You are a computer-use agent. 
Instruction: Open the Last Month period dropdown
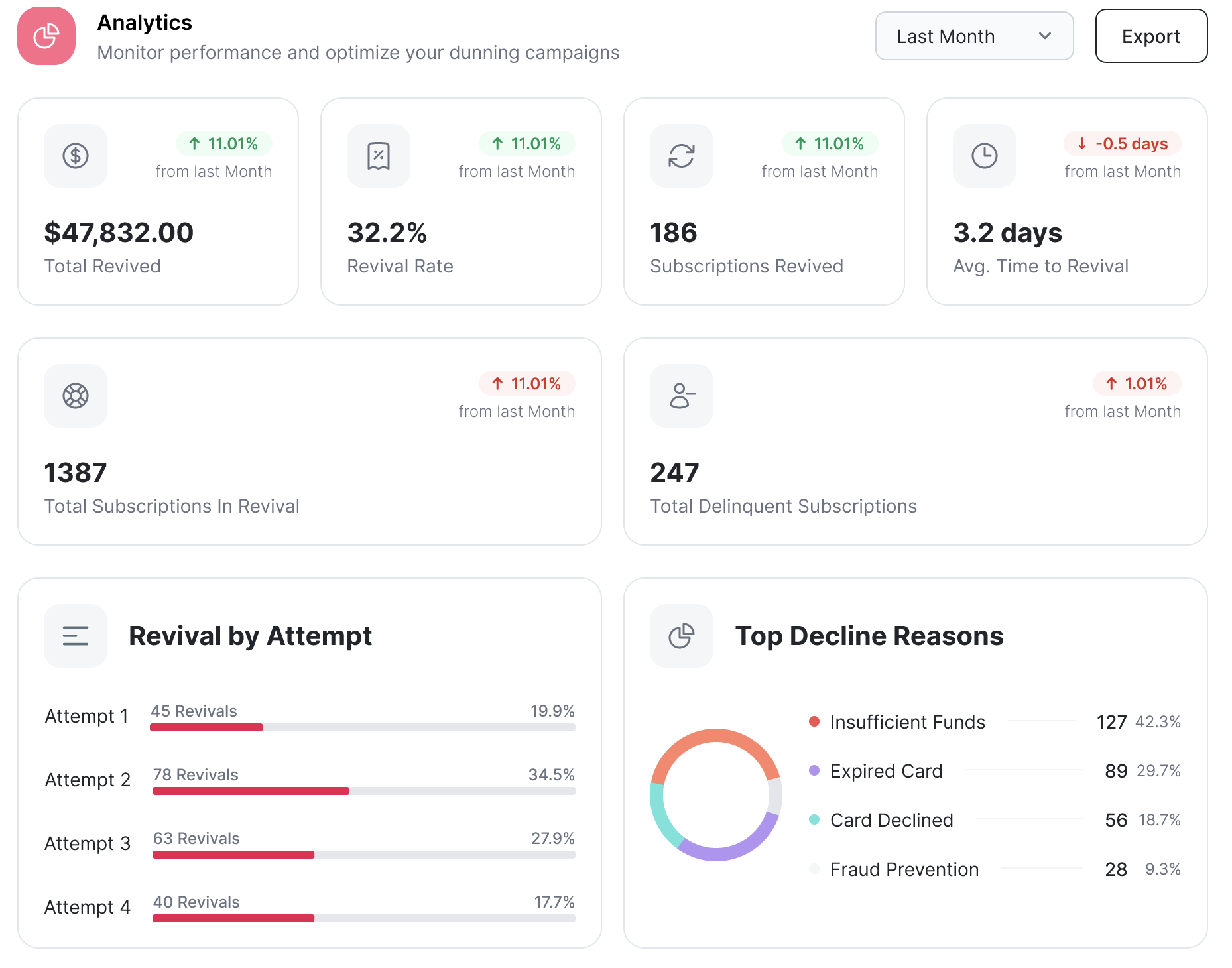point(974,36)
